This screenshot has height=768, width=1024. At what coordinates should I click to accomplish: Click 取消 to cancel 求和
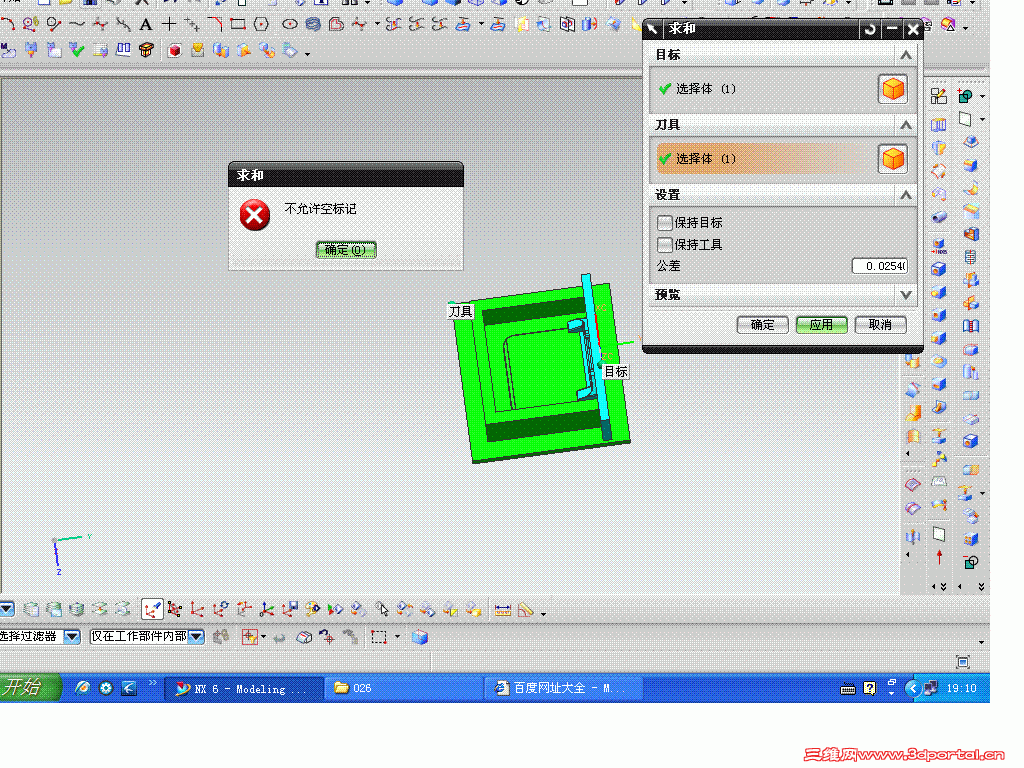tap(880, 325)
